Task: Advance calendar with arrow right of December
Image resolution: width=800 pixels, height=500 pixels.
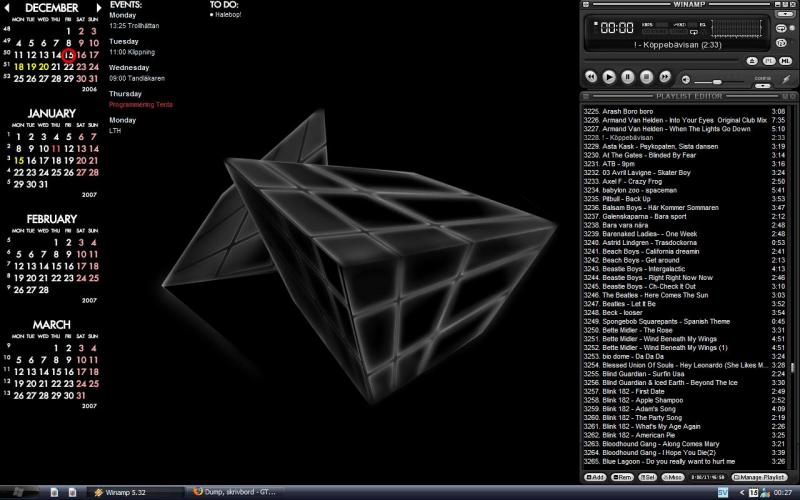Action: (x=98, y=8)
